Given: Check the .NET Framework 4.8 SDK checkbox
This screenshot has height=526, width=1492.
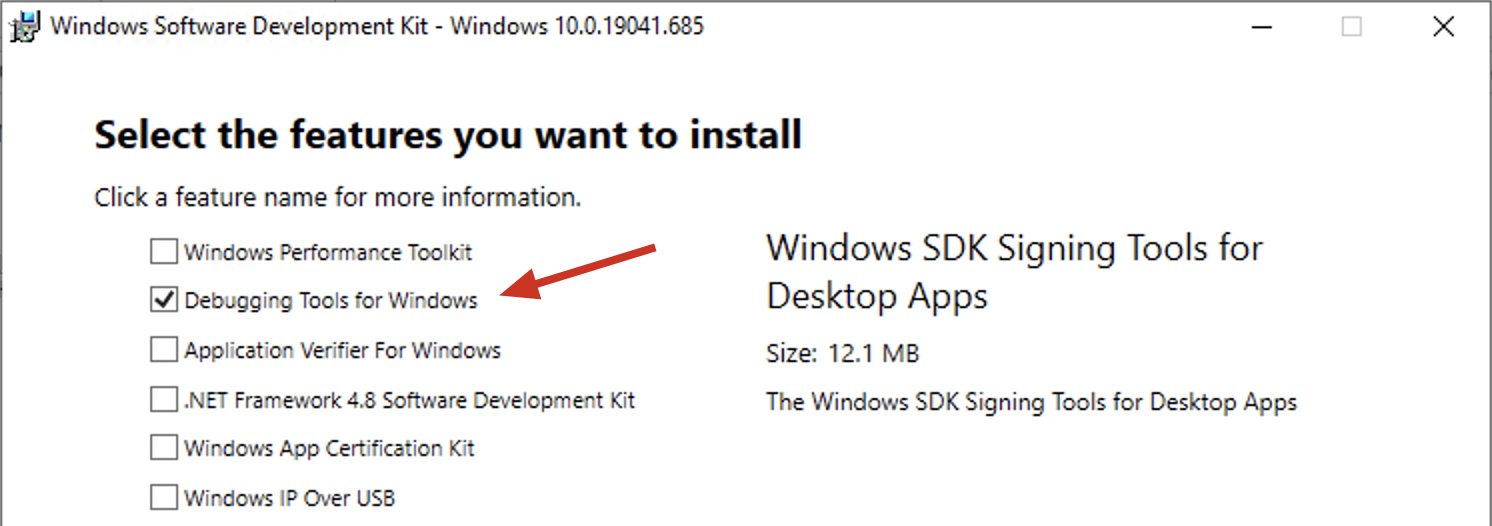Looking at the screenshot, I should [x=163, y=400].
